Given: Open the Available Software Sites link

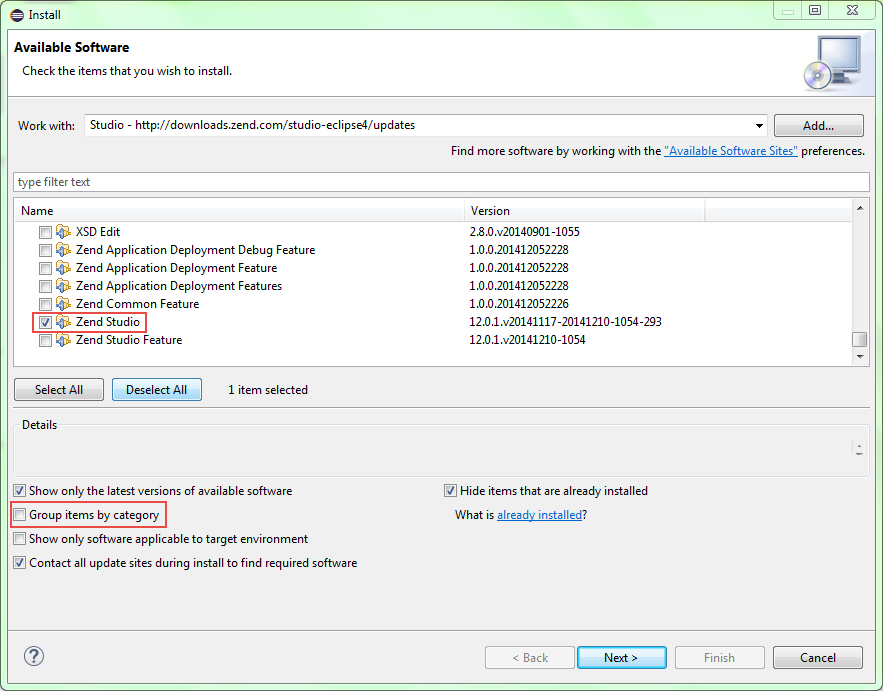Looking at the screenshot, I should pos(730,151).
